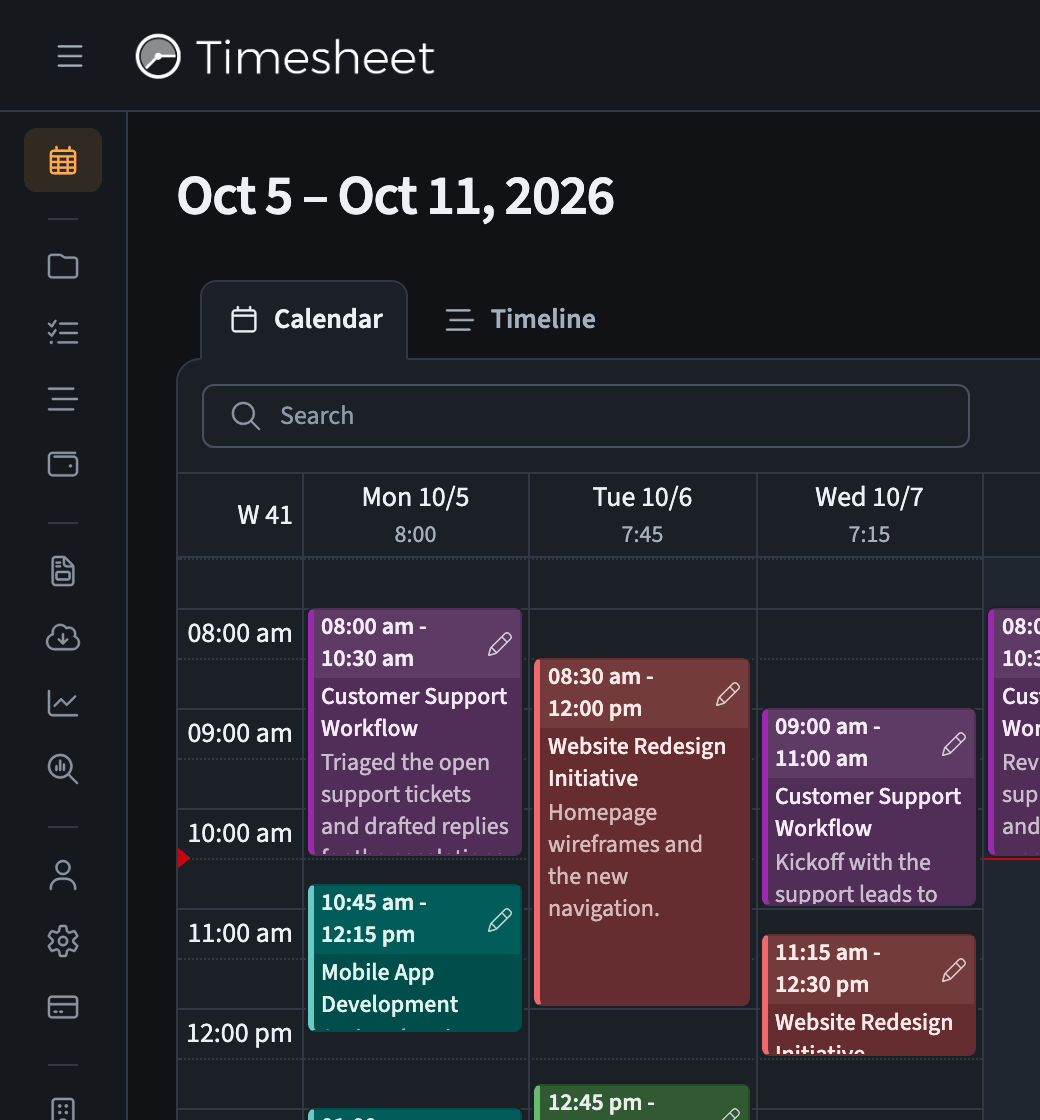The image size is (1040, 1120).
Task: Open Wednesday's 11:15 am Website Redesign entry
Action: [x=869, y=995]
